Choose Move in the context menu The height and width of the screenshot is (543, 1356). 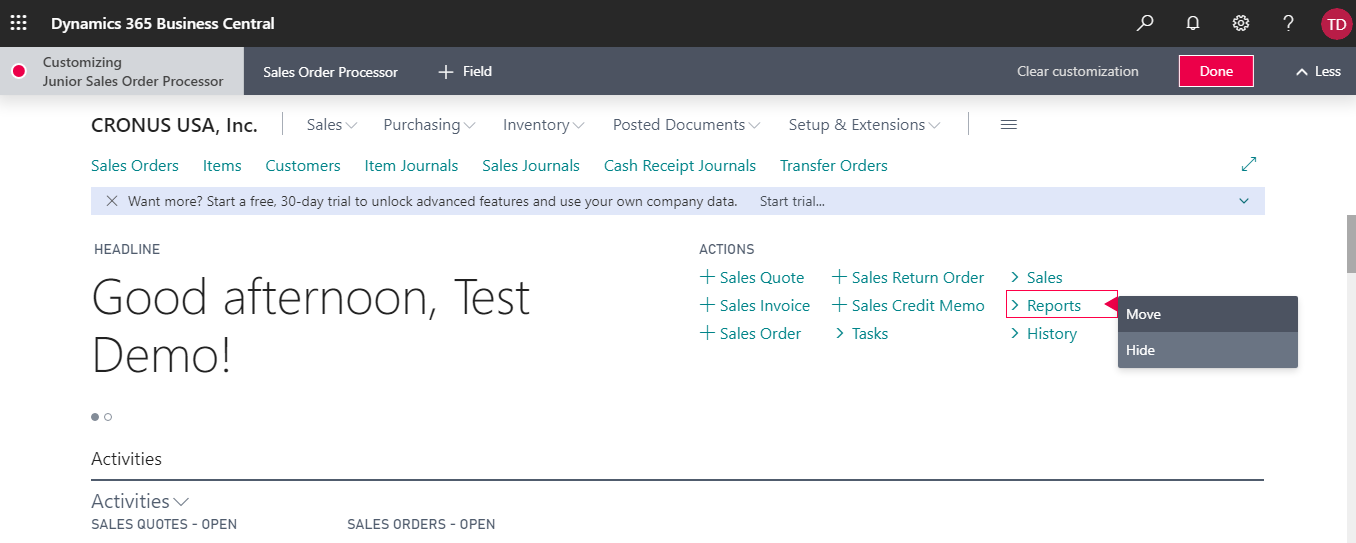1208,314
